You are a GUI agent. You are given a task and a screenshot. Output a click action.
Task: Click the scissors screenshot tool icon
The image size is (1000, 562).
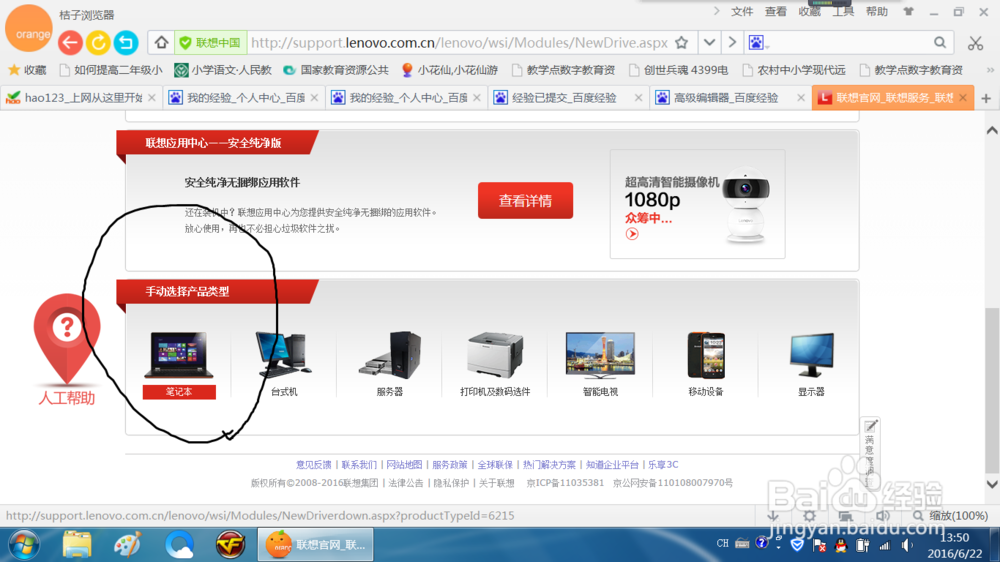975,43
